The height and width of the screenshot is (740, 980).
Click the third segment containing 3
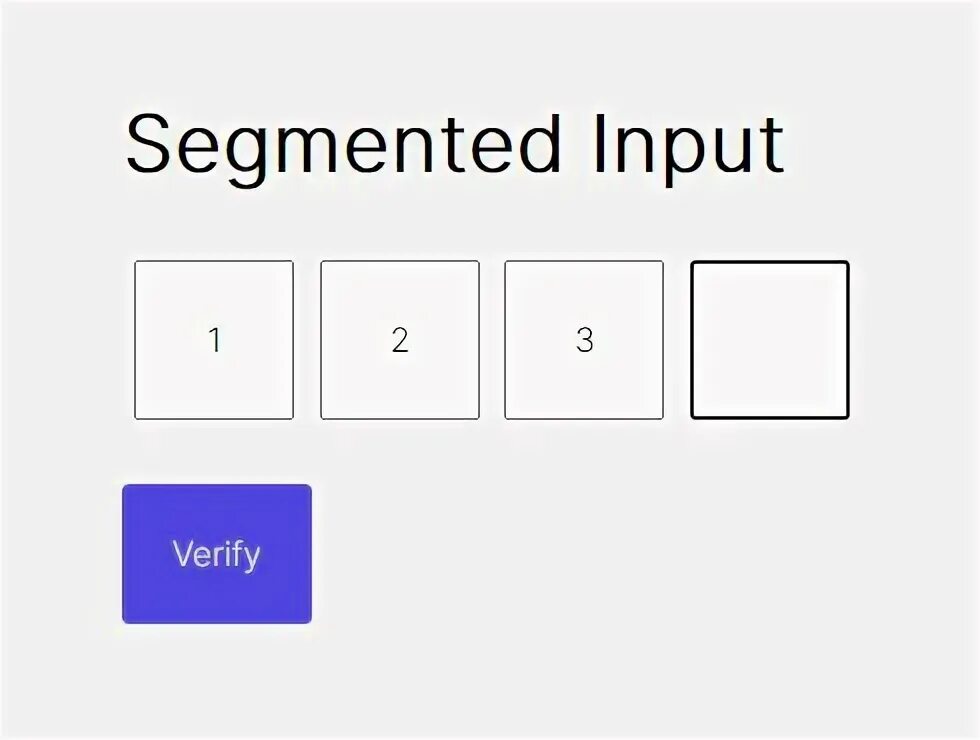[584, 340]
